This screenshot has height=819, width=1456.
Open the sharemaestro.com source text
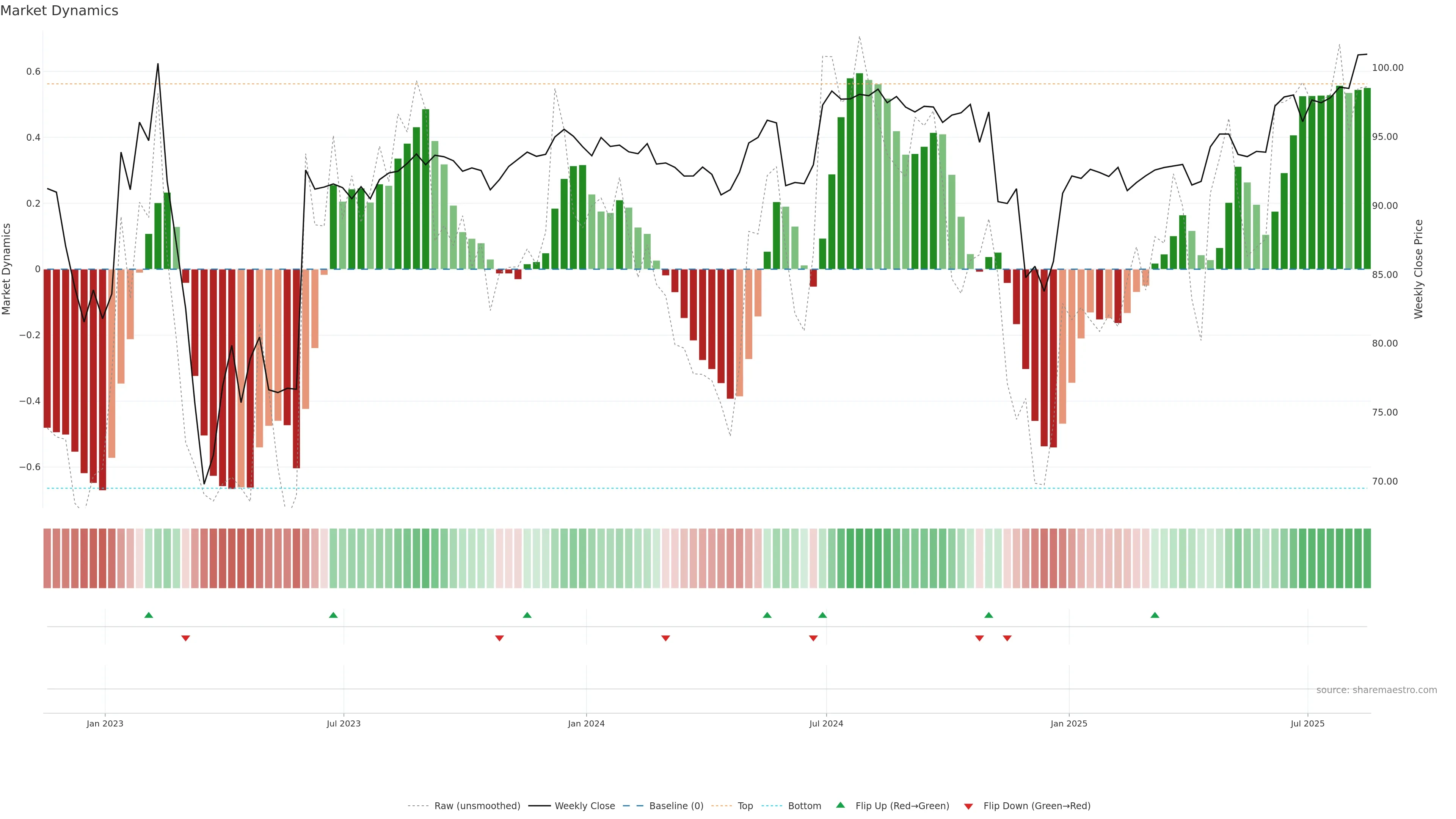(x=1376, y=690)
